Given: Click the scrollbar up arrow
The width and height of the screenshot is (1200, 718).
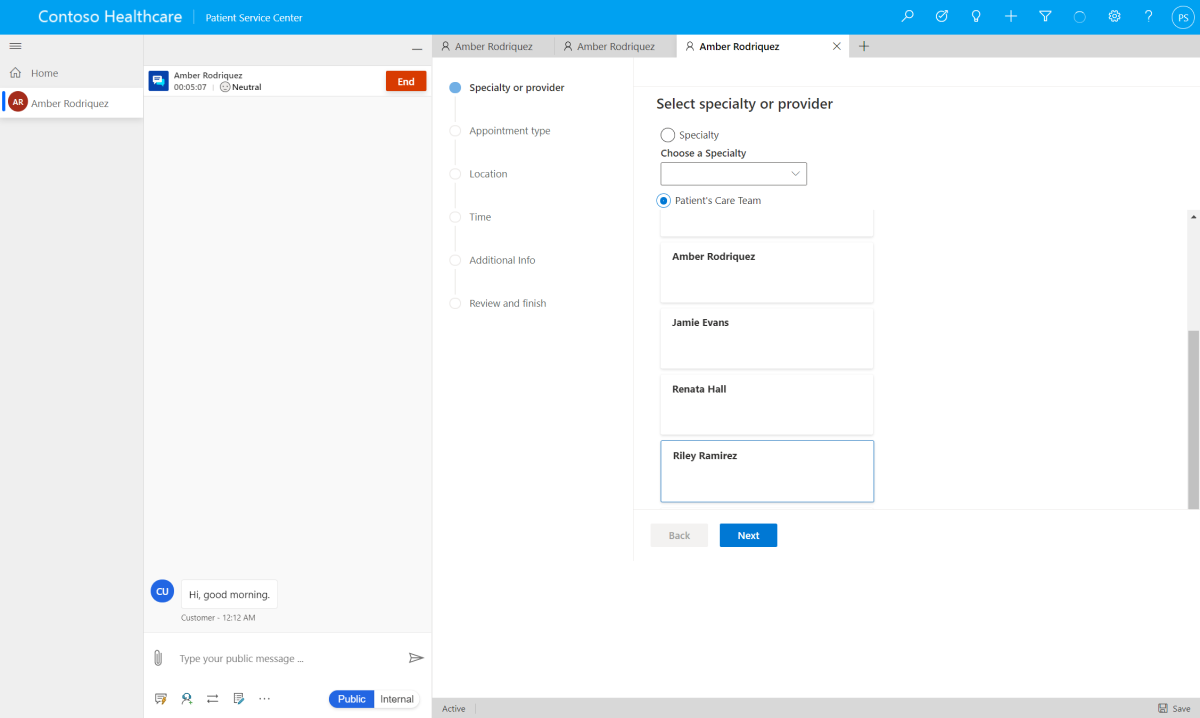Looking at the screenshot, I should [x=1193, y=216].
